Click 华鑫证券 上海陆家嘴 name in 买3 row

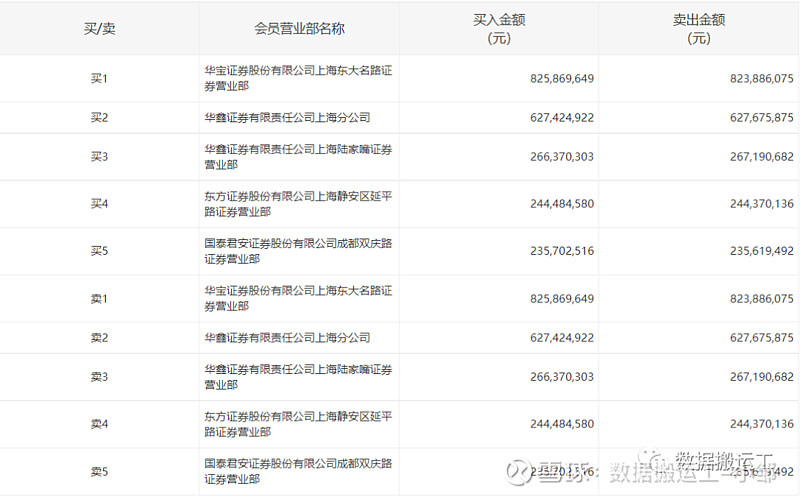click(298, 157)
